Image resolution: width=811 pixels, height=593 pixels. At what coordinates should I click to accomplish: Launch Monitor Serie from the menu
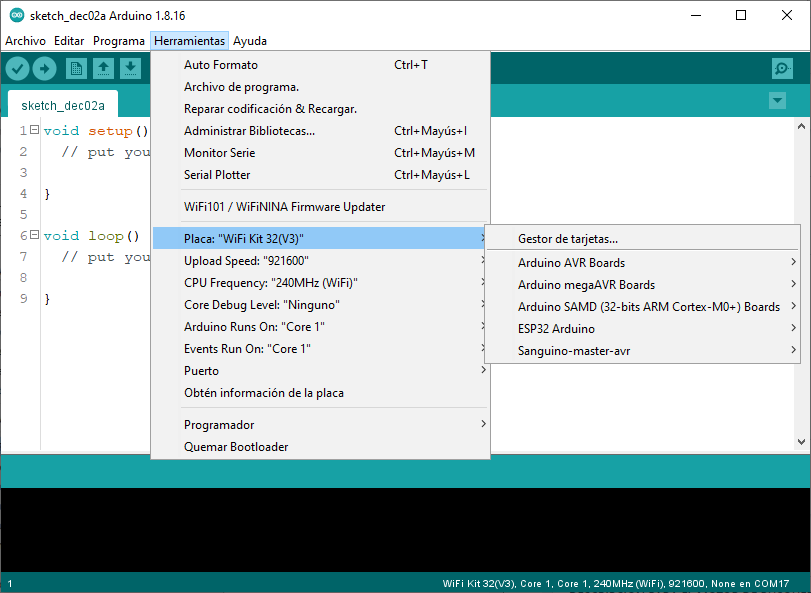tap(321, 153)
